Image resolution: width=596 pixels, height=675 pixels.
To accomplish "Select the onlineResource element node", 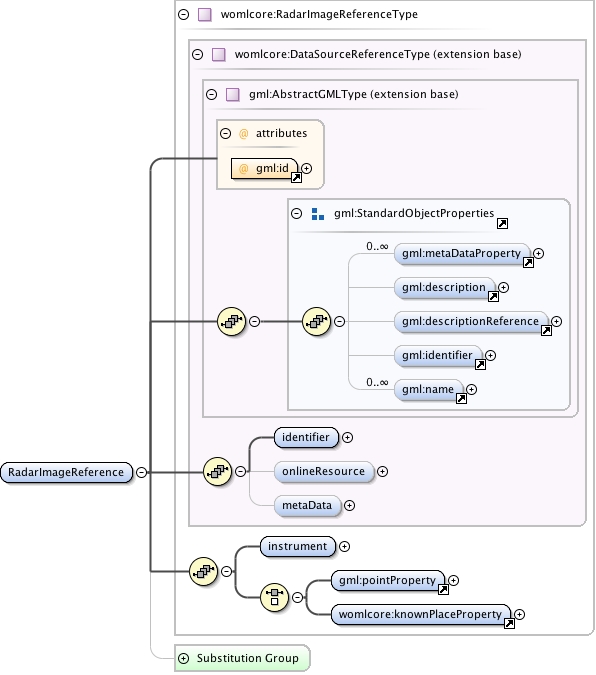I will point(324,472).
